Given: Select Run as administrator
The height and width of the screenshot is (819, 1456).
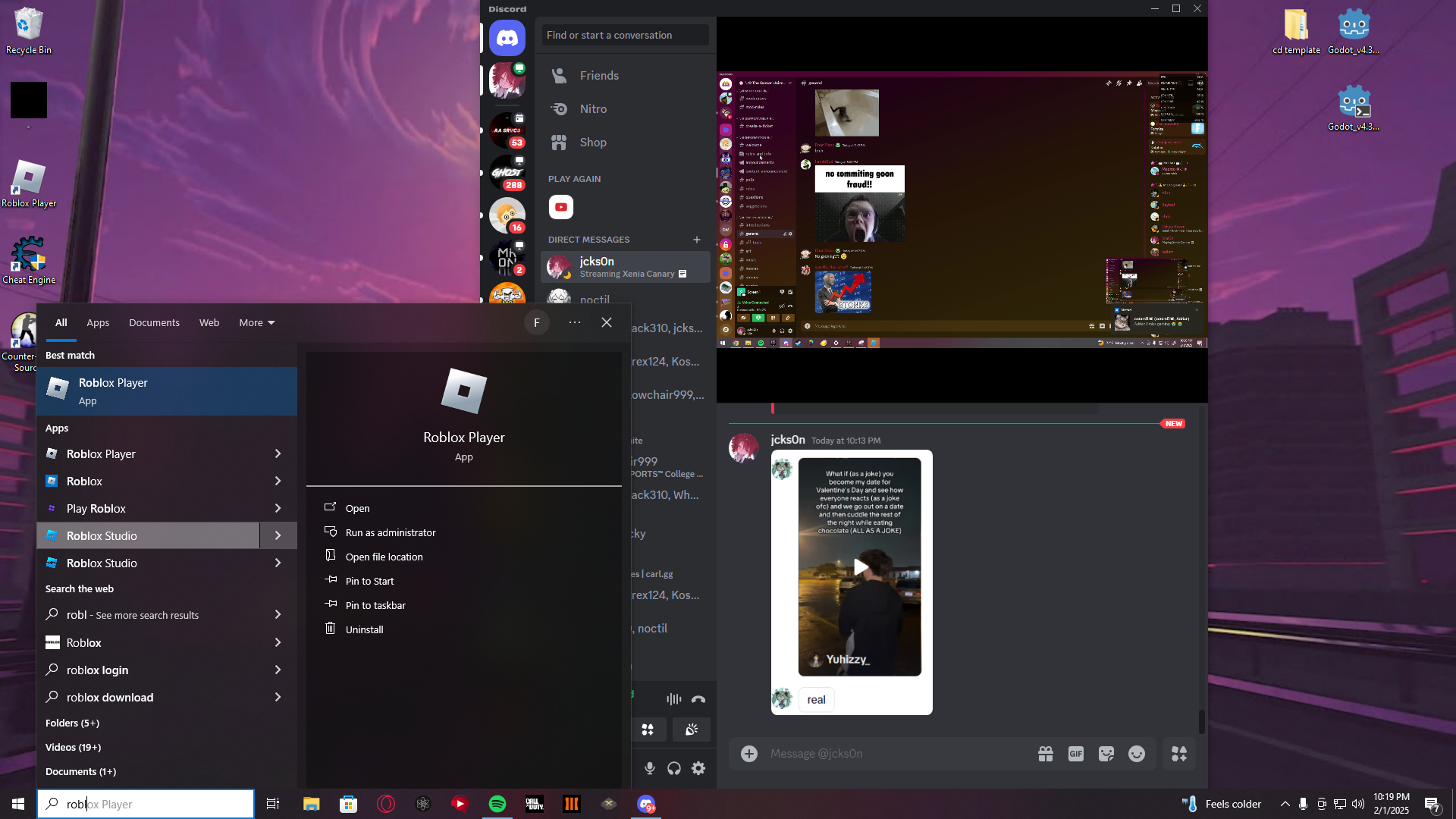Looking at the screenshot, I should click(391, 533).
